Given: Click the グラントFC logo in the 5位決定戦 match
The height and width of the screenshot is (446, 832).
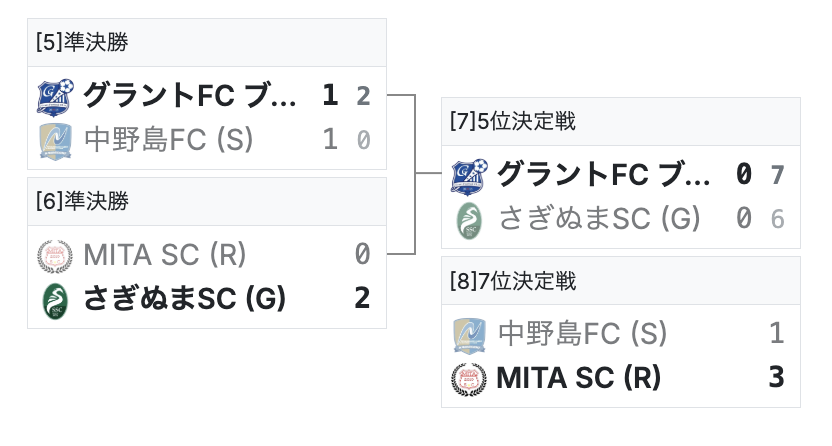Looking at the screenshot, I should coord(468,174).
